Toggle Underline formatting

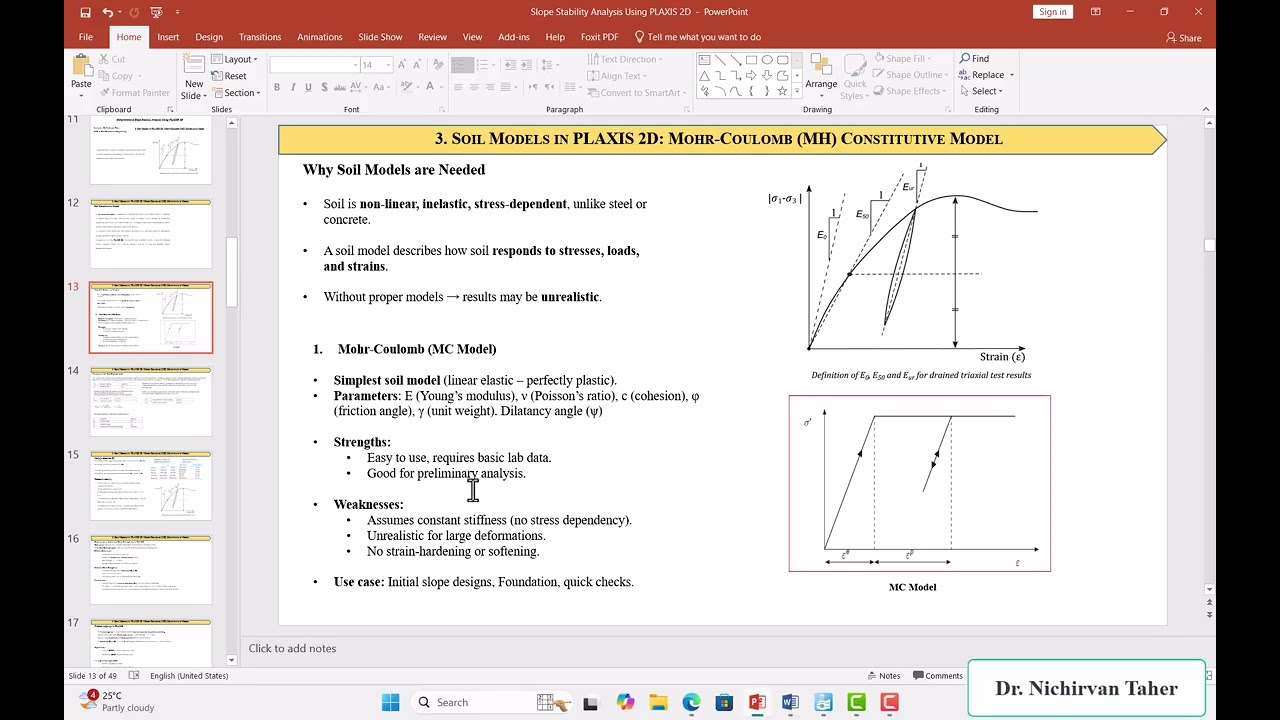(308, 87)
